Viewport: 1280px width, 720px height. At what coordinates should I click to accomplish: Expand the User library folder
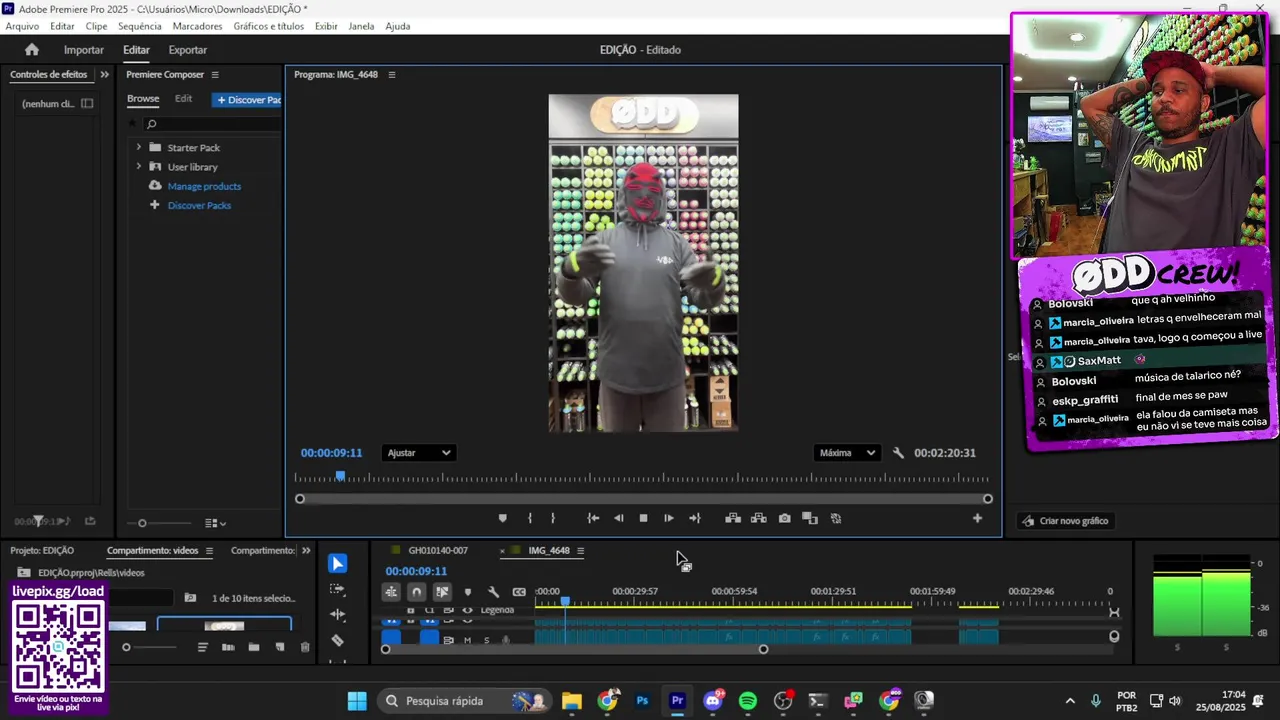pyautogui.click(x=138, y=166)
